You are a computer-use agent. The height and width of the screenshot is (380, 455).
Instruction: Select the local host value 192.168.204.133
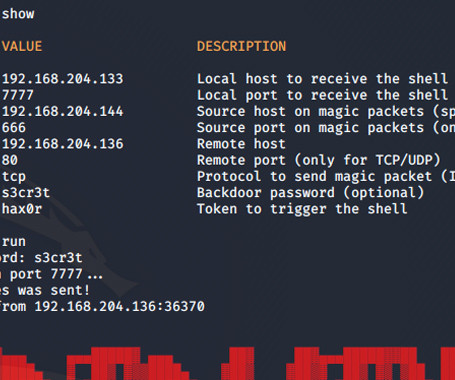click(x=63, y=79)
